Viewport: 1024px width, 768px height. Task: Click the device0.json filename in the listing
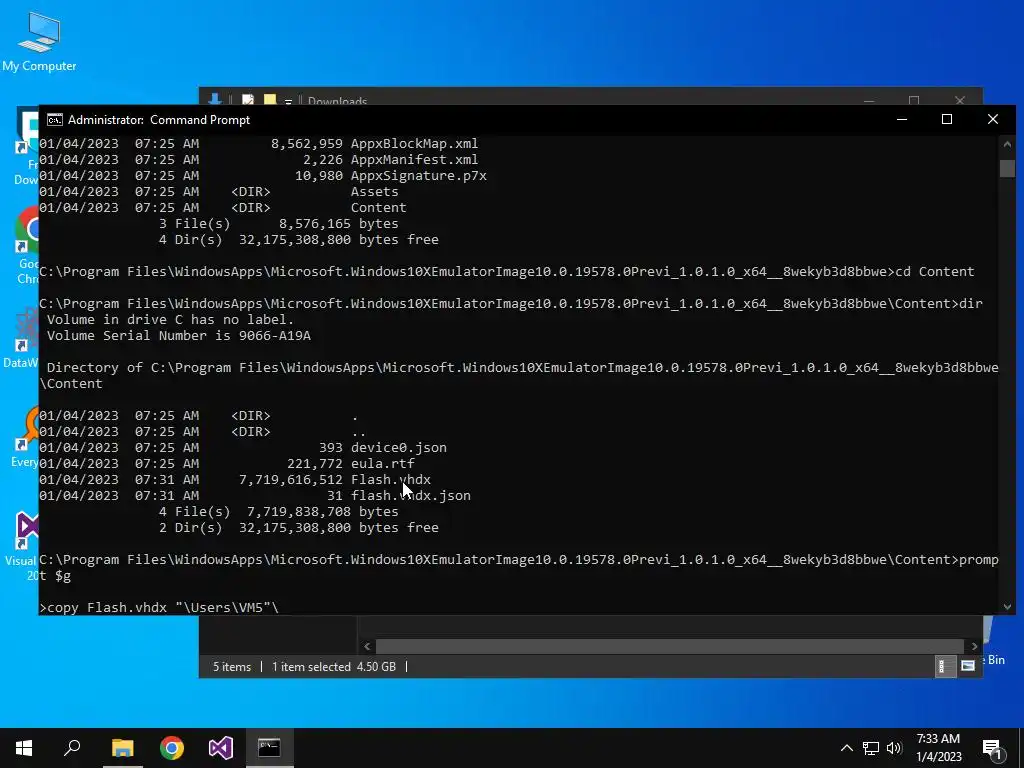click(399, 447)
